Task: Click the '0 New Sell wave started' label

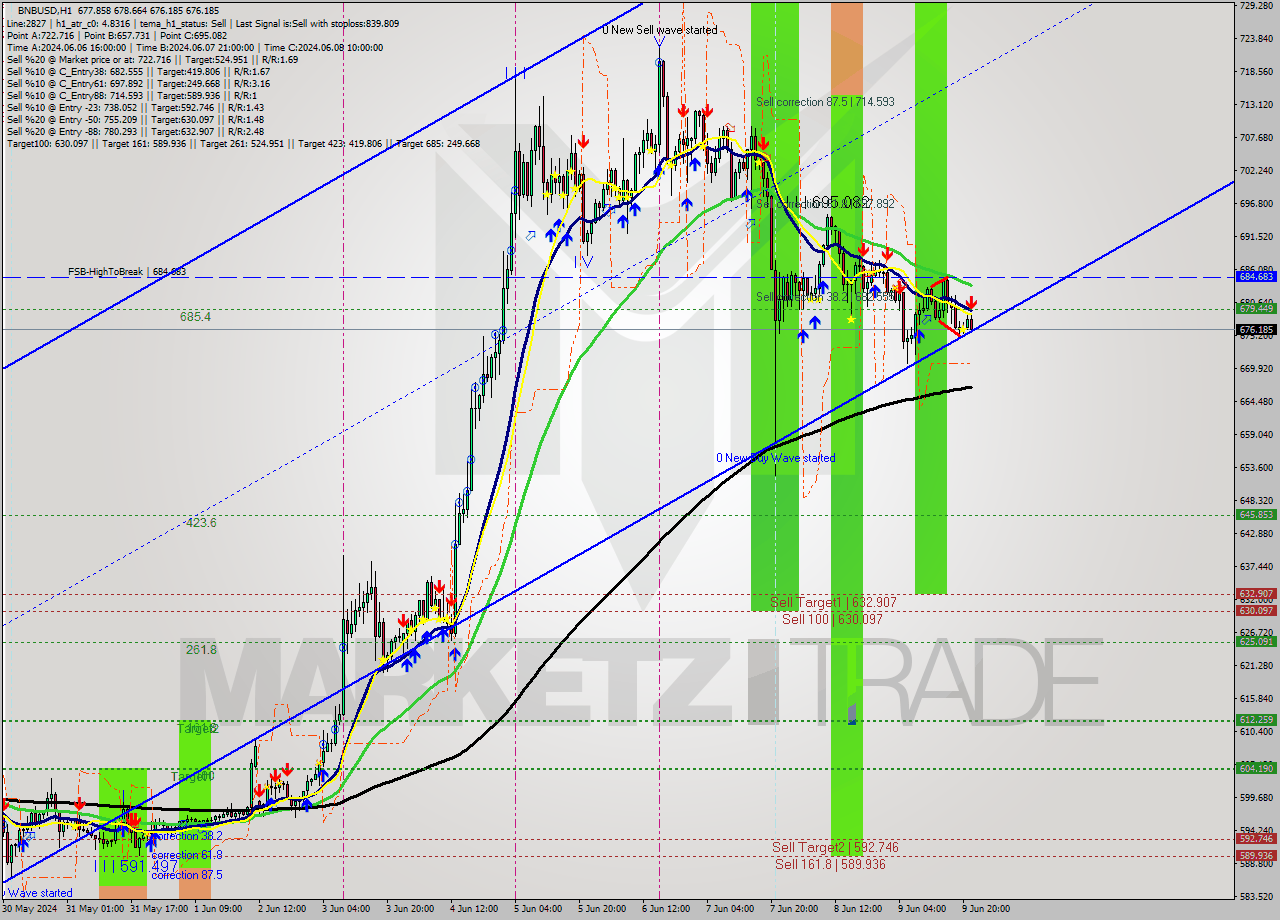Action: [659, 30]
